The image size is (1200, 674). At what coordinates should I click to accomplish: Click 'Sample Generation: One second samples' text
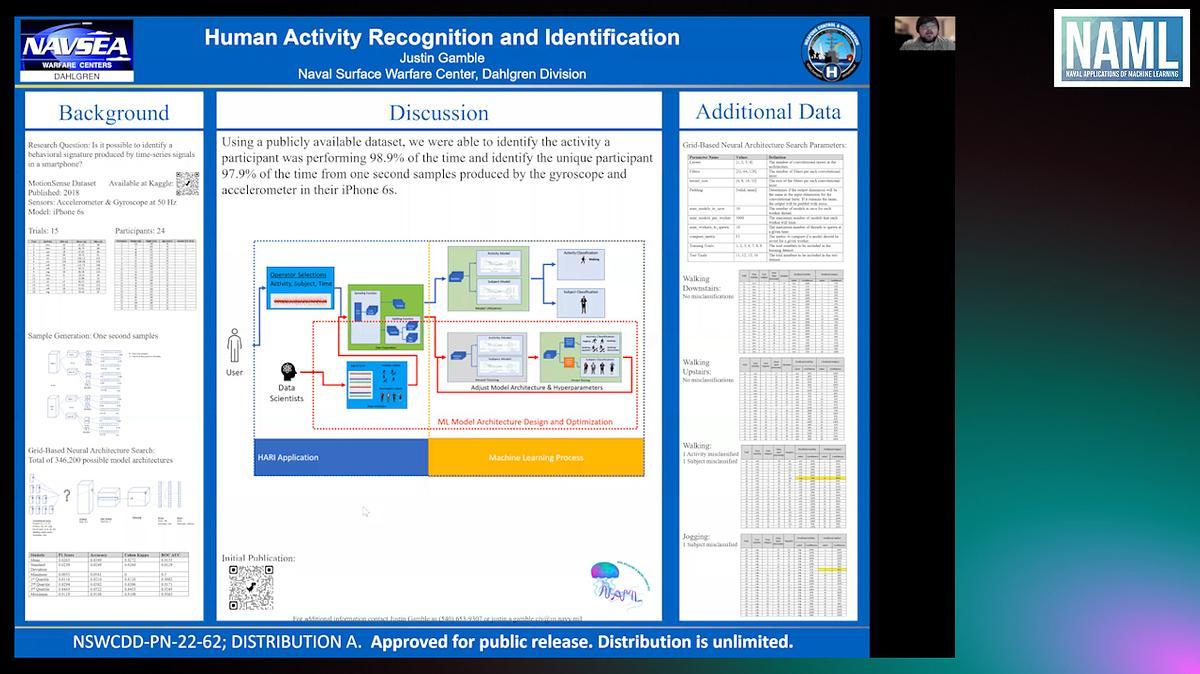pos(93,336)
